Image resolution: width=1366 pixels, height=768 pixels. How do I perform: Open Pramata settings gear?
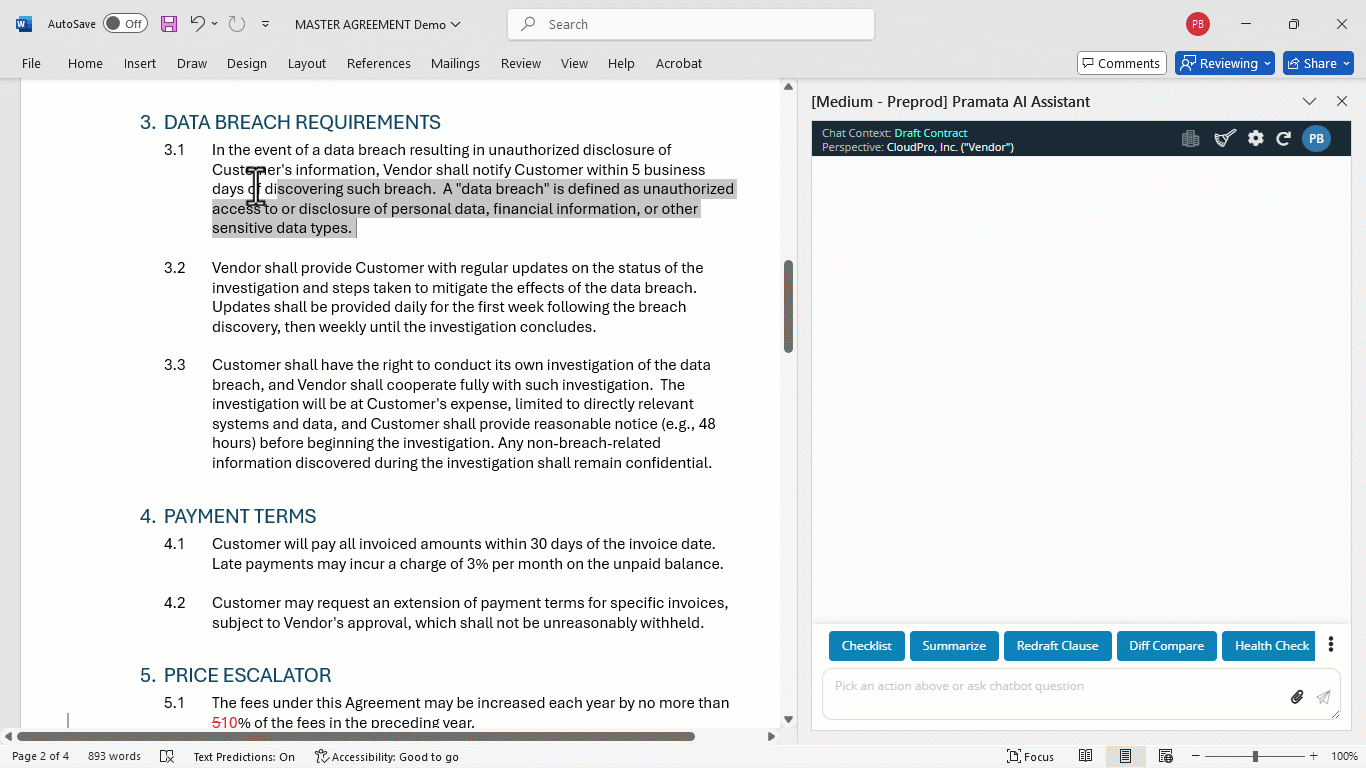pos(1256,139)
